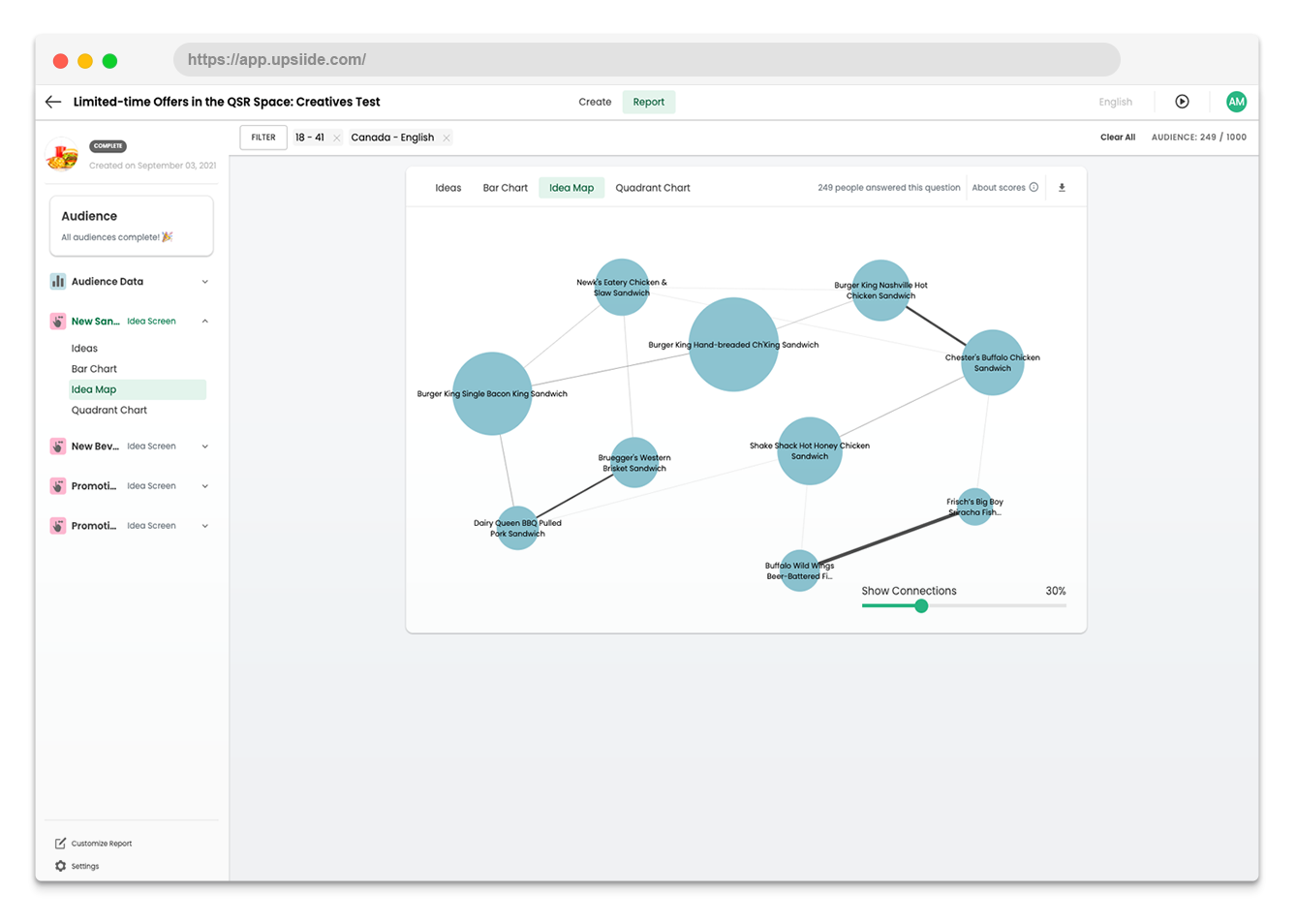
Task: Click the 'Show Connections' label
Action: click(909, 591)
